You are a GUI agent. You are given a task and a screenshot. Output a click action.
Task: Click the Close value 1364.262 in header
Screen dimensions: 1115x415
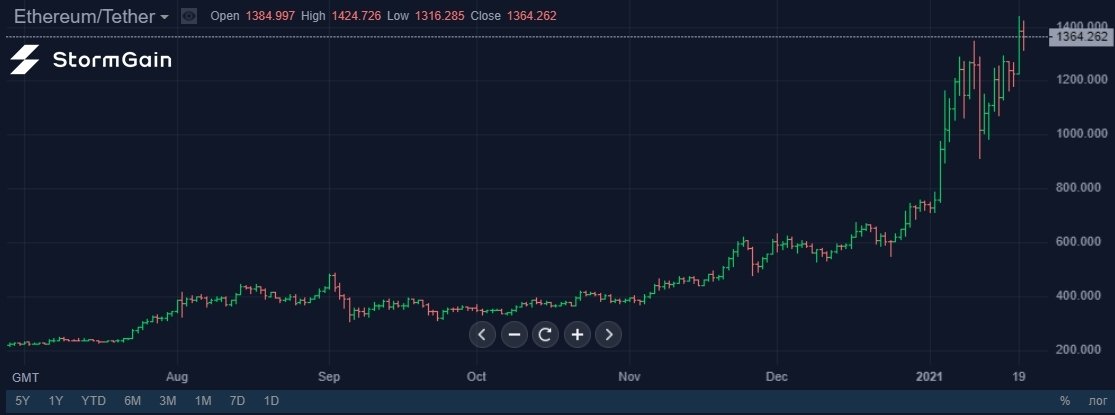click(x=531, y=16)
